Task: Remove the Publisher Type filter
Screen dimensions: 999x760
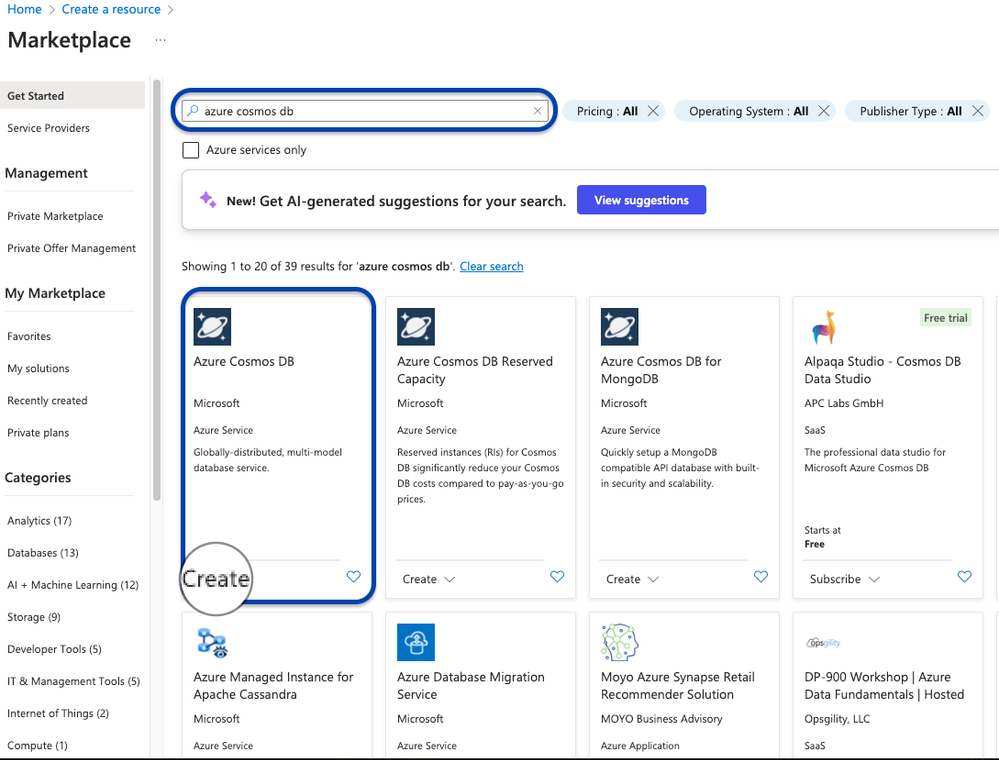Action: (x=978, y=111)
